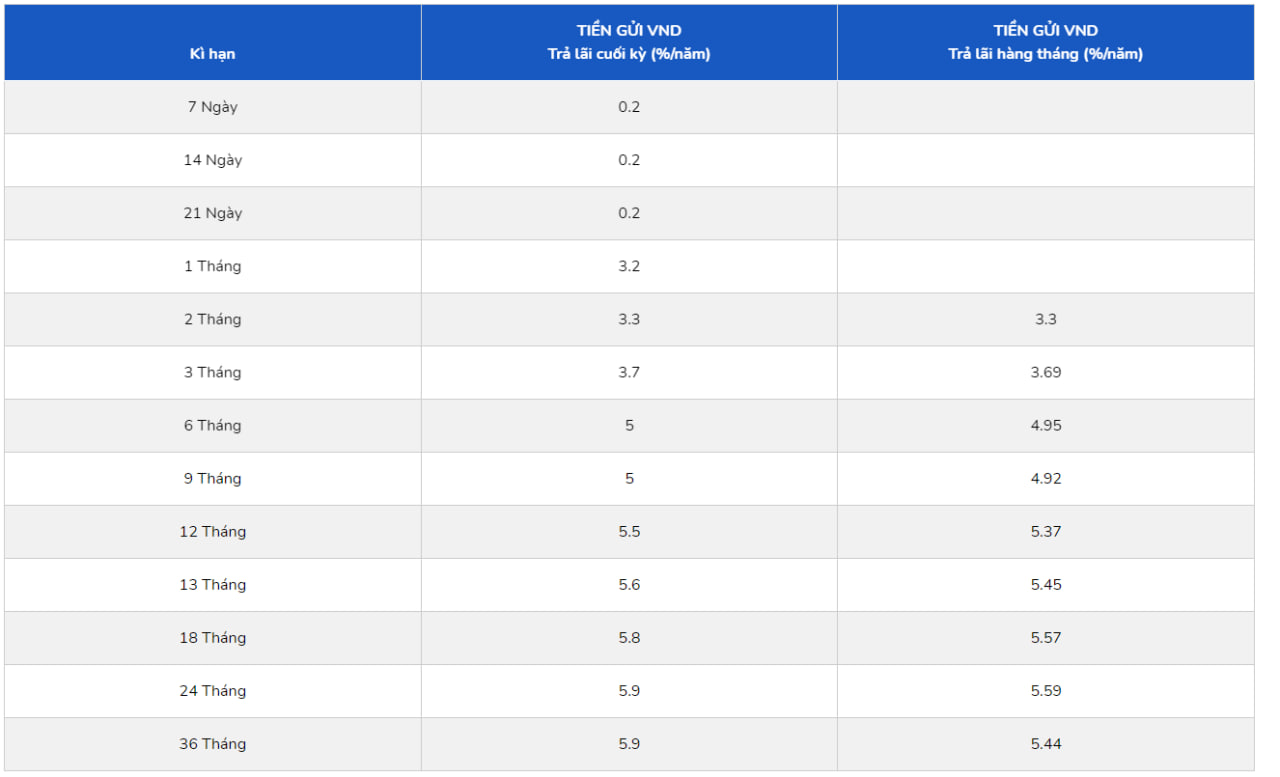Viewport: 1280px width, 777px height.
Task: Click the 6 Tháng term cell
Action: [x=212, y=425]
